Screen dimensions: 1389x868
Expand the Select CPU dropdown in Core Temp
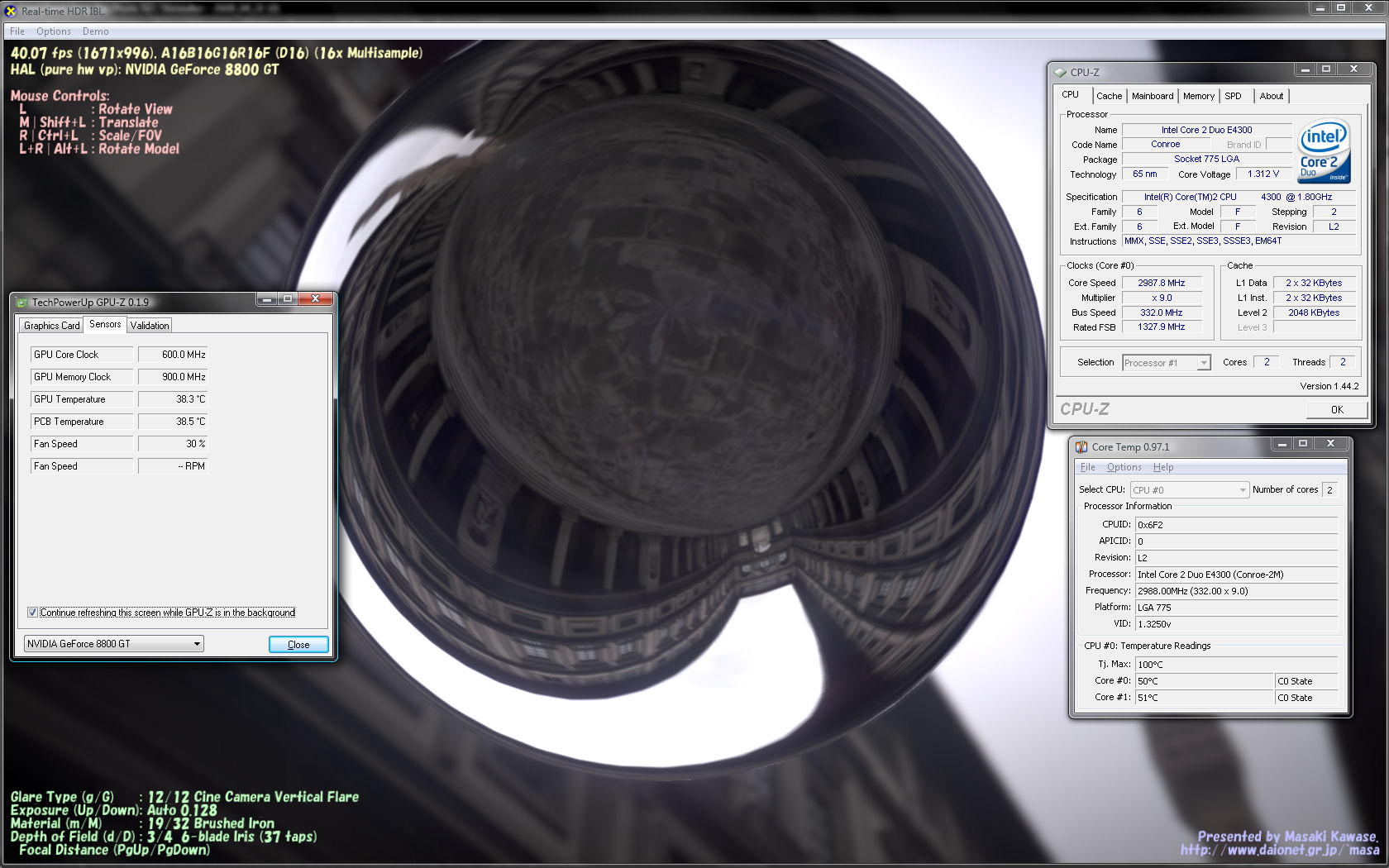[x=1189, y=490]
